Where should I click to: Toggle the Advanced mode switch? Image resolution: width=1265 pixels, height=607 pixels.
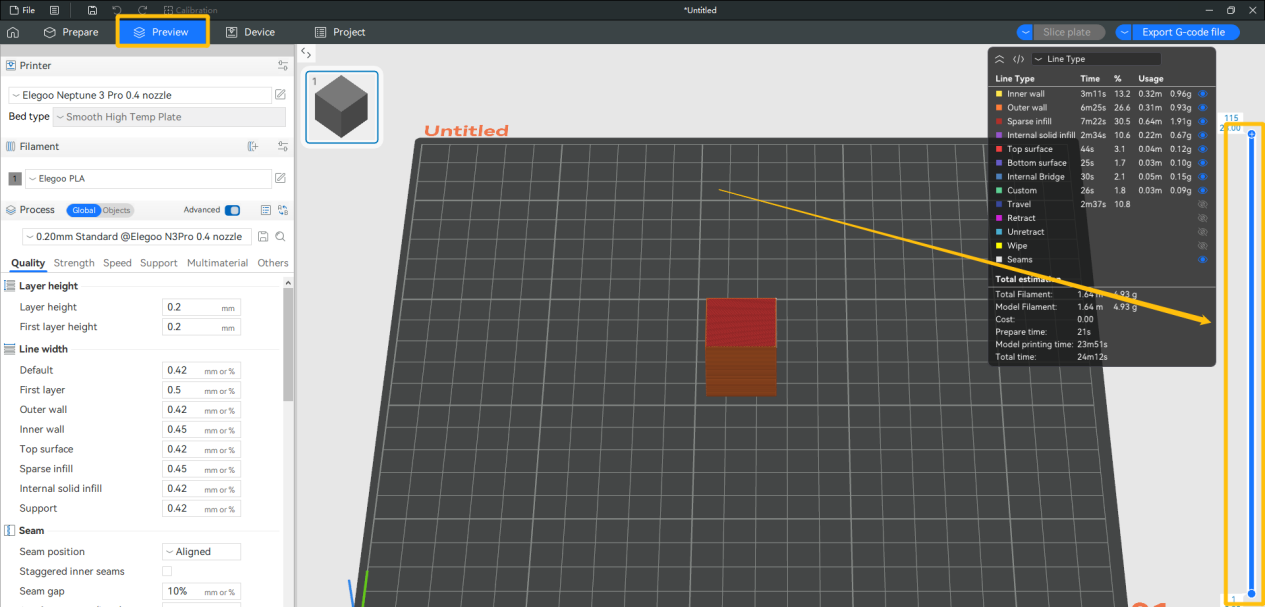tap(232, 210)
